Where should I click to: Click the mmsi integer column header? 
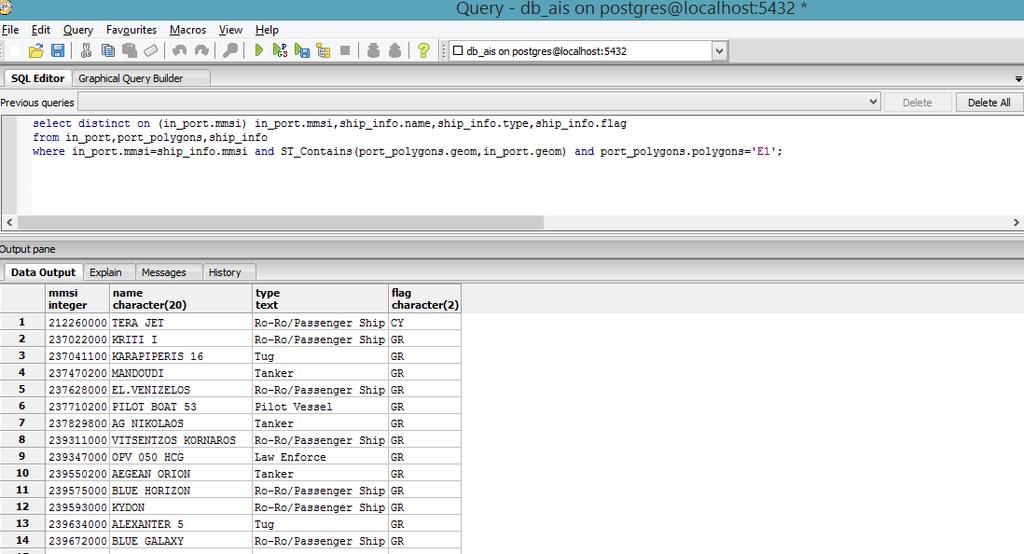pos(76,299)
